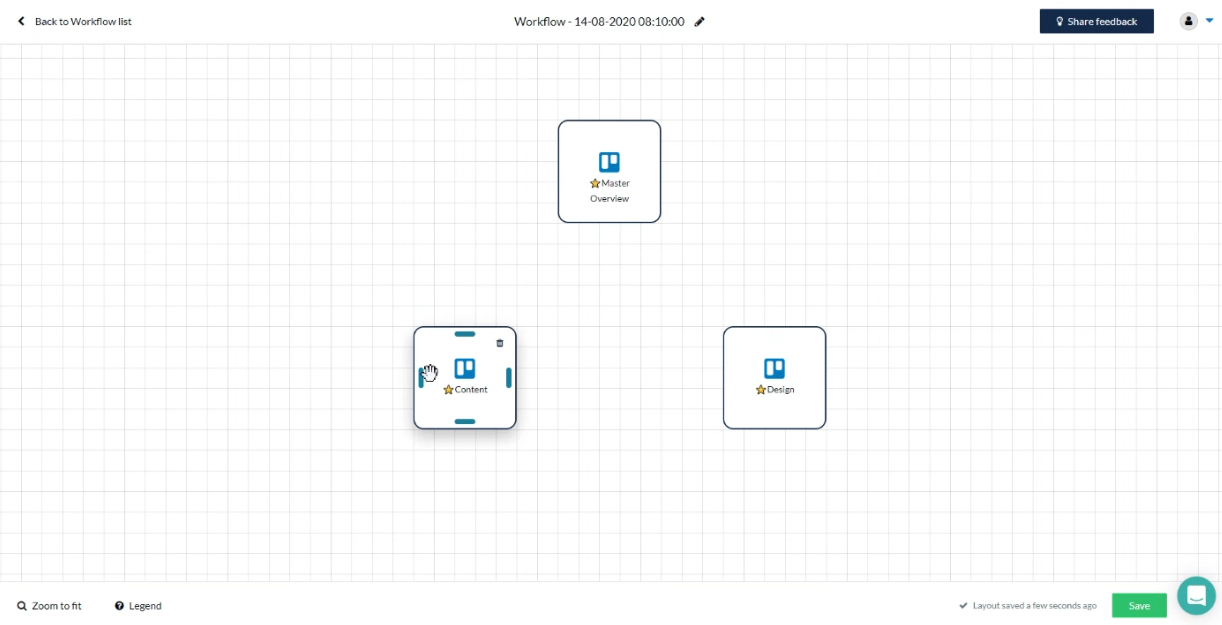Delete the Content node with trash icon
1222x625 pixels.
tap(500, 343)
